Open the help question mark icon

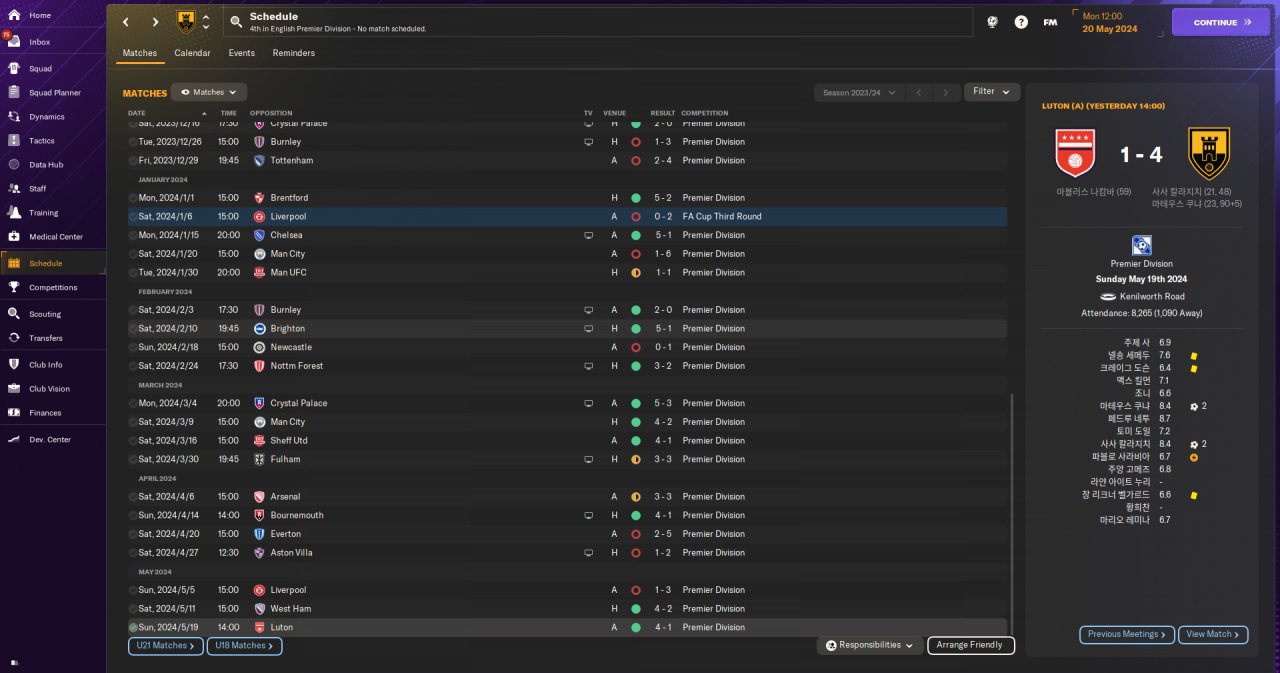[1021, 22]
